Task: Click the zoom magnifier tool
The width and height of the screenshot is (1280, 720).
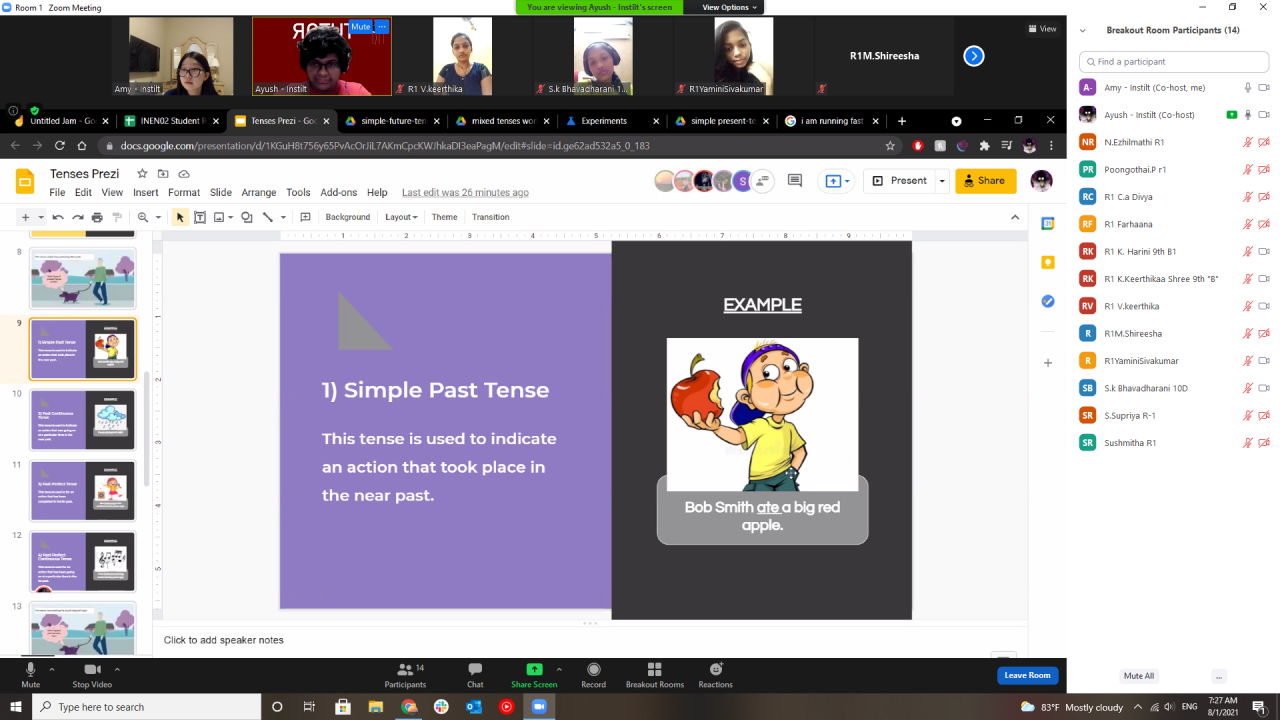Action: coord(143,217)
